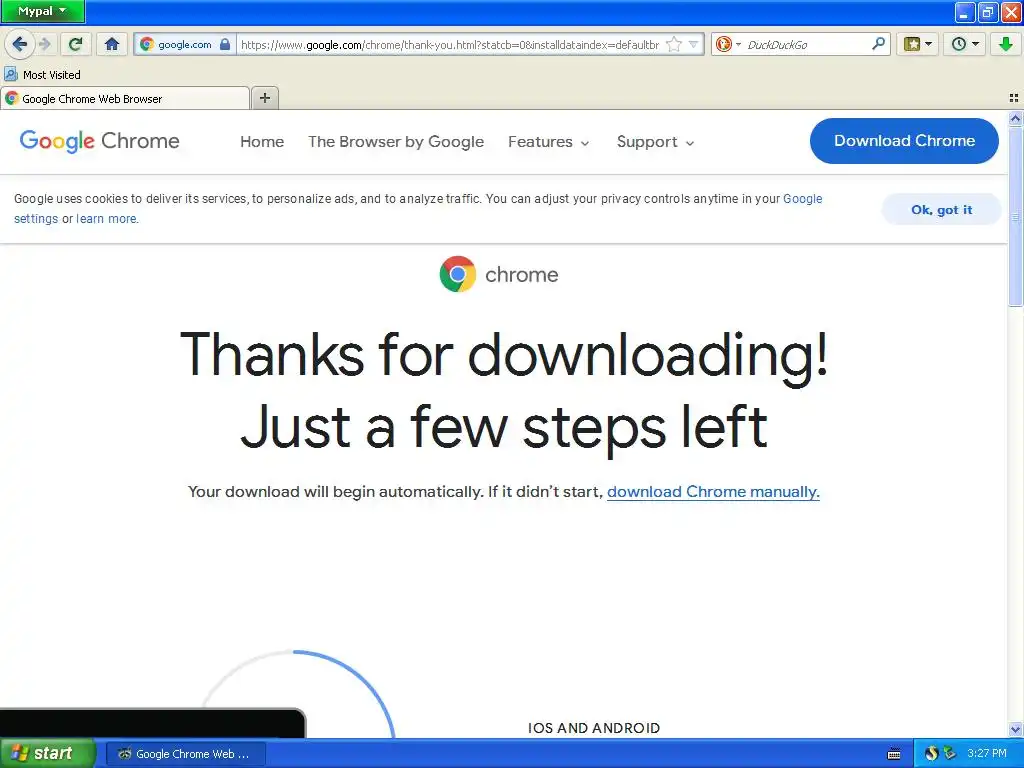Screen dimensions: 1024x768
Task: Open the history clock button
Action: click(x=965, y=44)
